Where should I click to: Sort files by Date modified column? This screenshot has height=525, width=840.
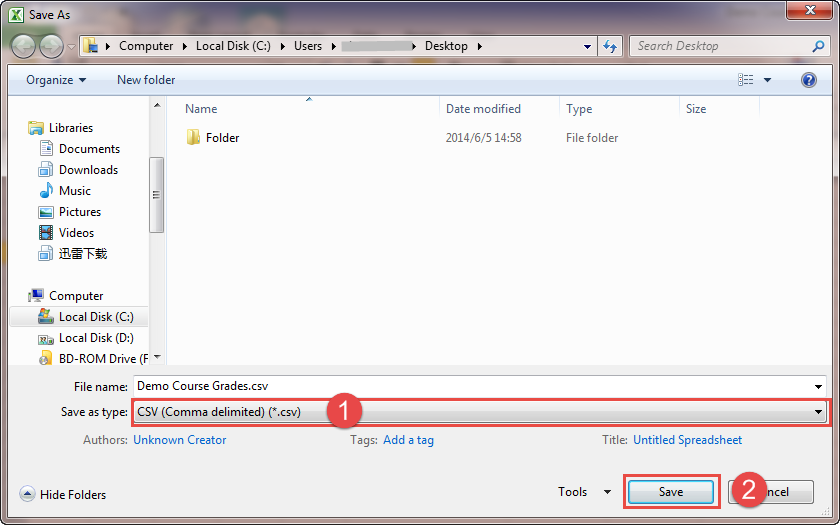point(483,109)
